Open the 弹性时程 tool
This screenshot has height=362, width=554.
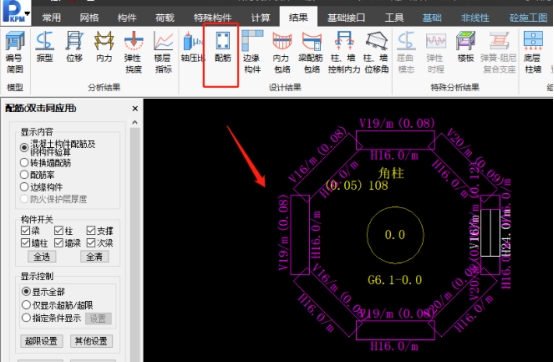pos(435,52)
